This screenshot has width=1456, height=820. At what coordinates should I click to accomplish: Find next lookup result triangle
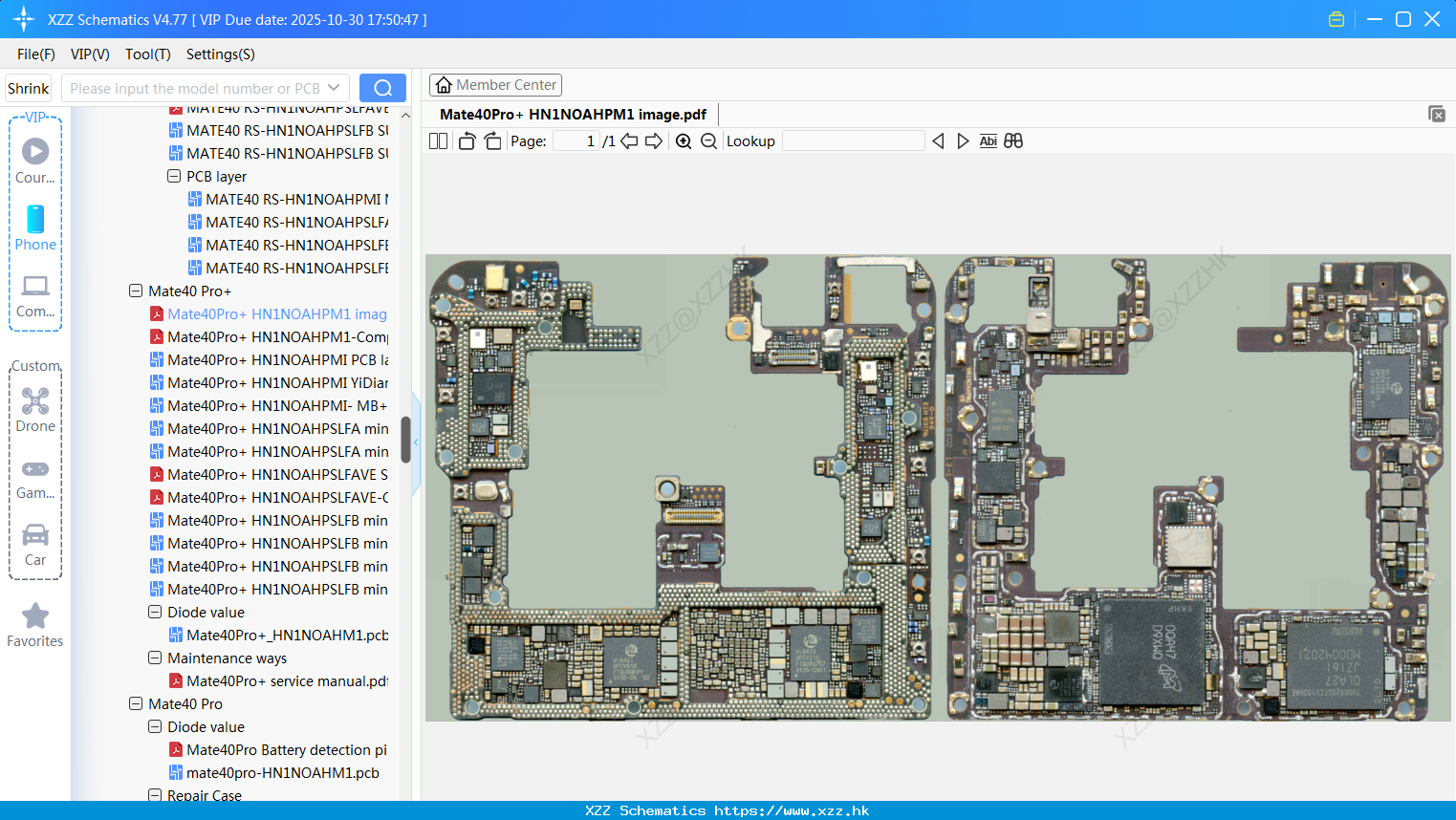click(x=963, y=140)
